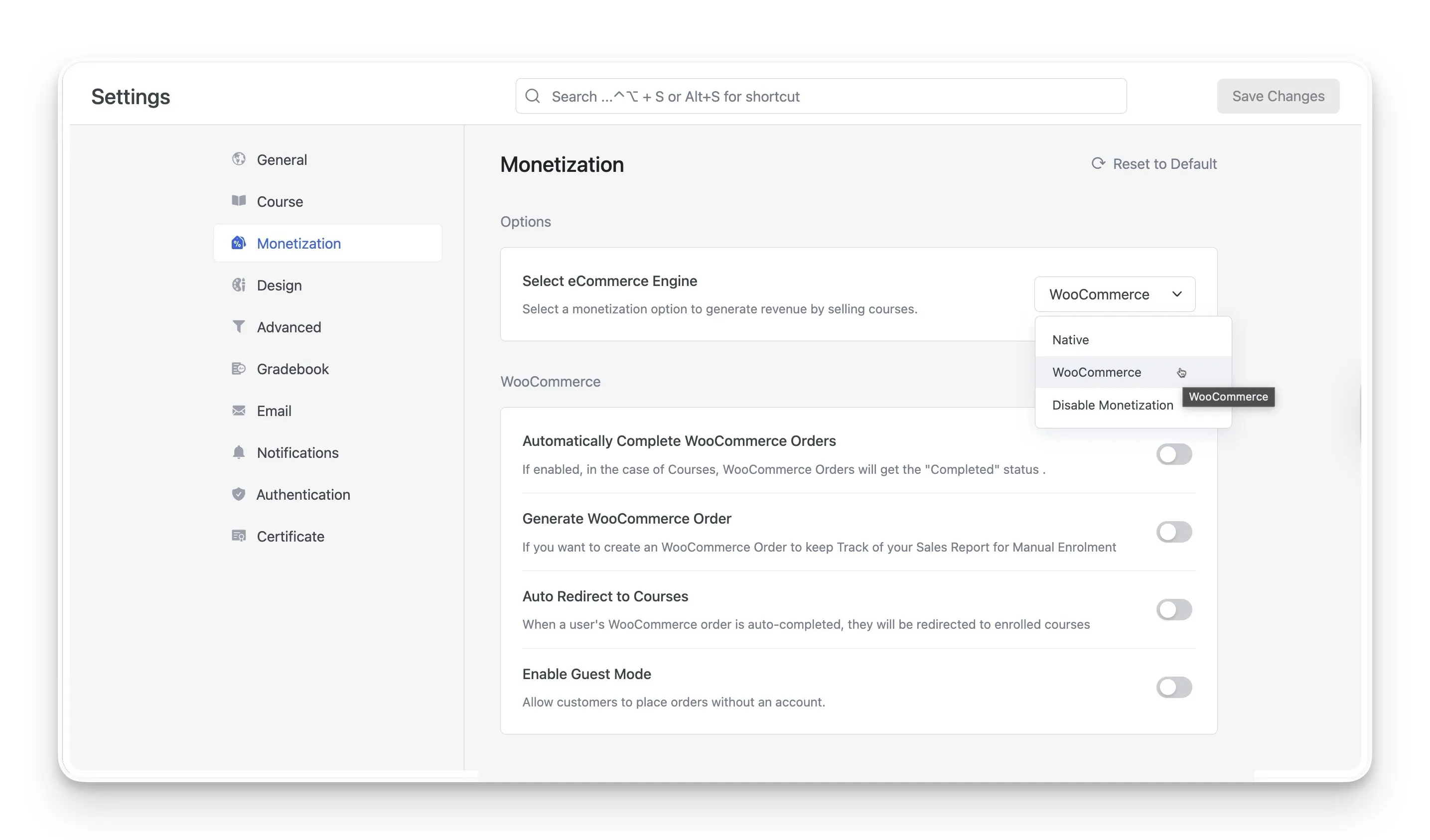
Task: Click the Email envelope icon
Action: (239, 411)
